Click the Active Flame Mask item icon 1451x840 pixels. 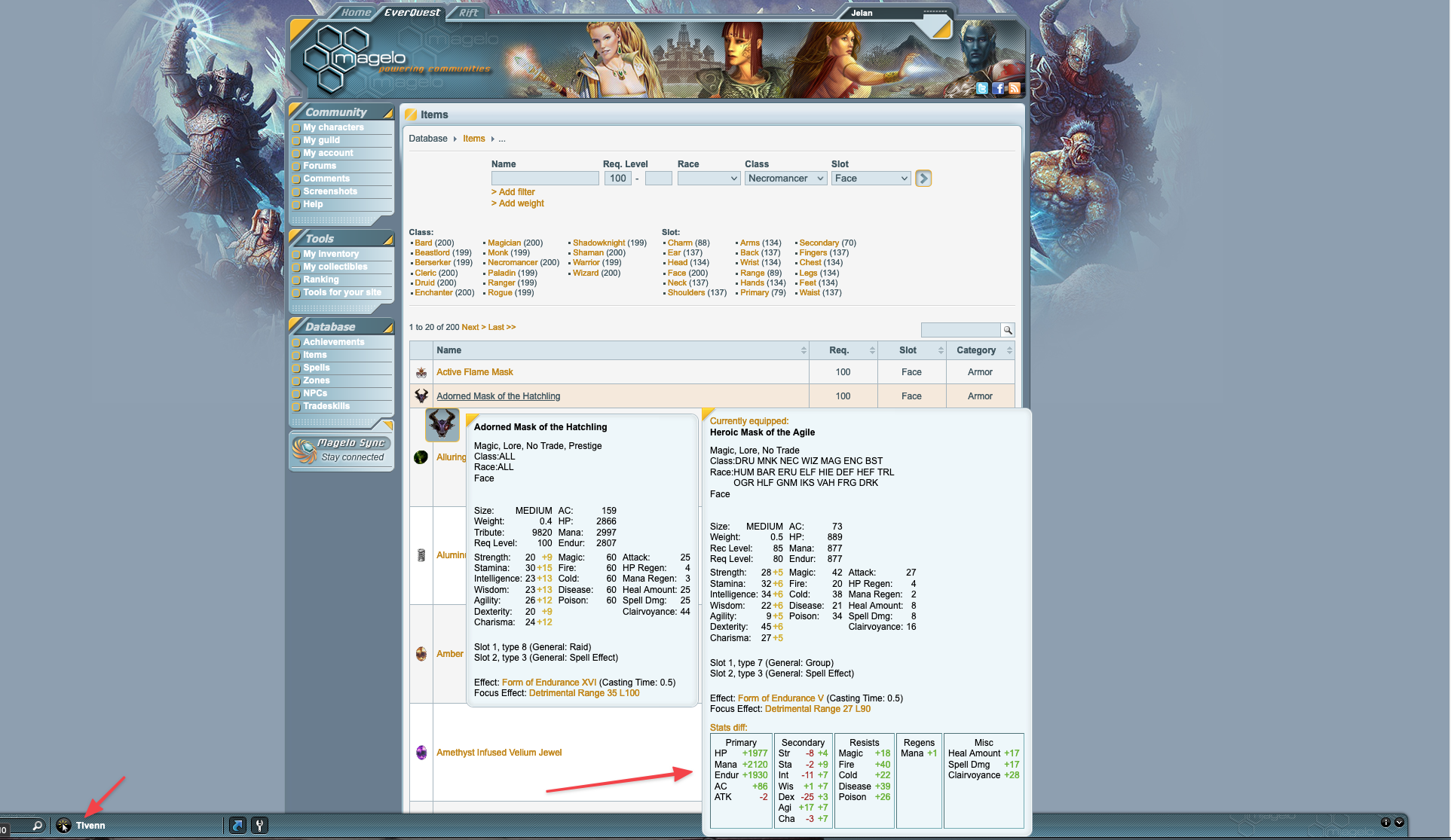[421, 371]
